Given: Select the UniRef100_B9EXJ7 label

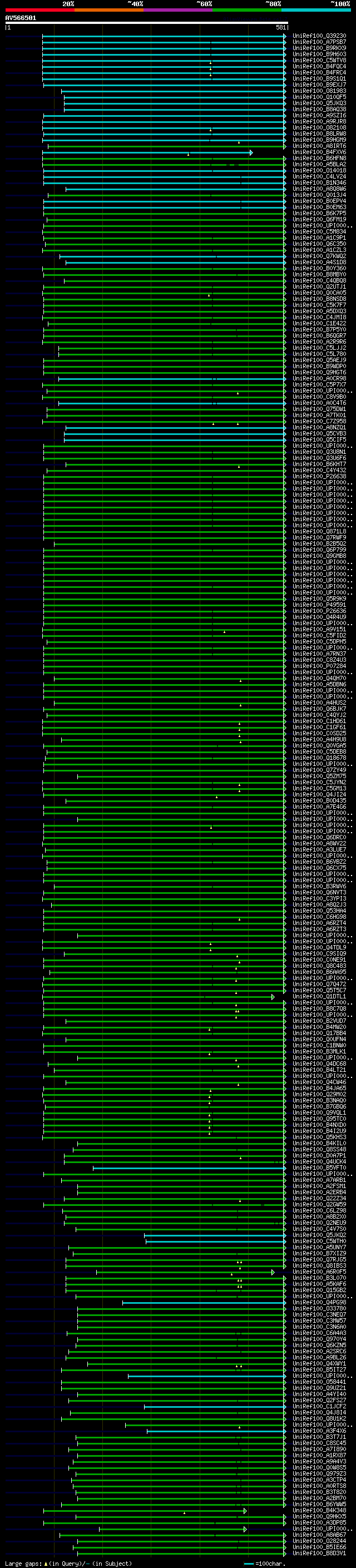Looking at the screenshot, I should pos(319,85).
